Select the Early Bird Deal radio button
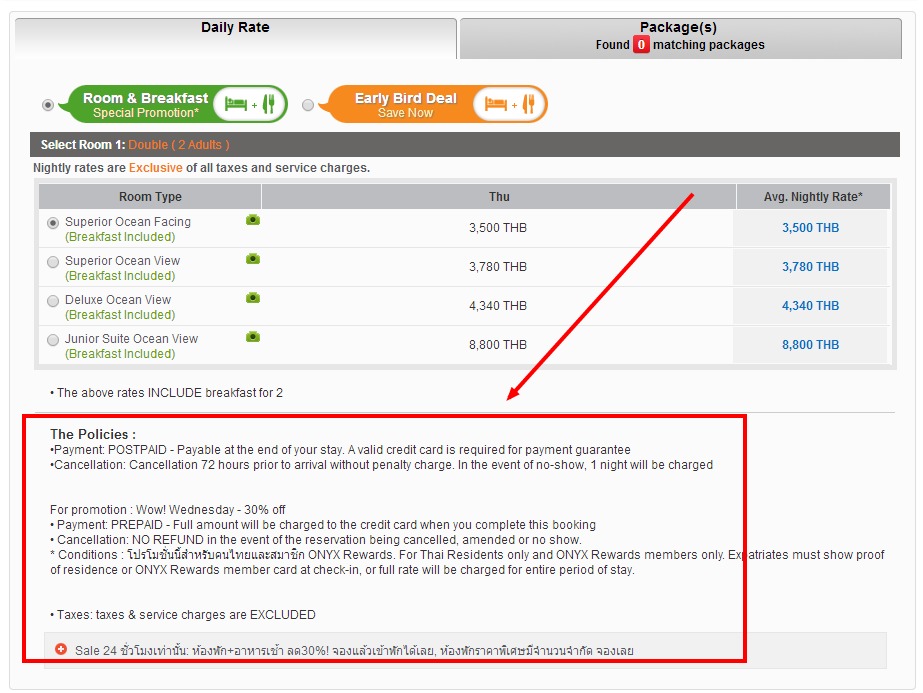This screenshot has width=923, height=693. pyautogui.click(x=308, y=105)
